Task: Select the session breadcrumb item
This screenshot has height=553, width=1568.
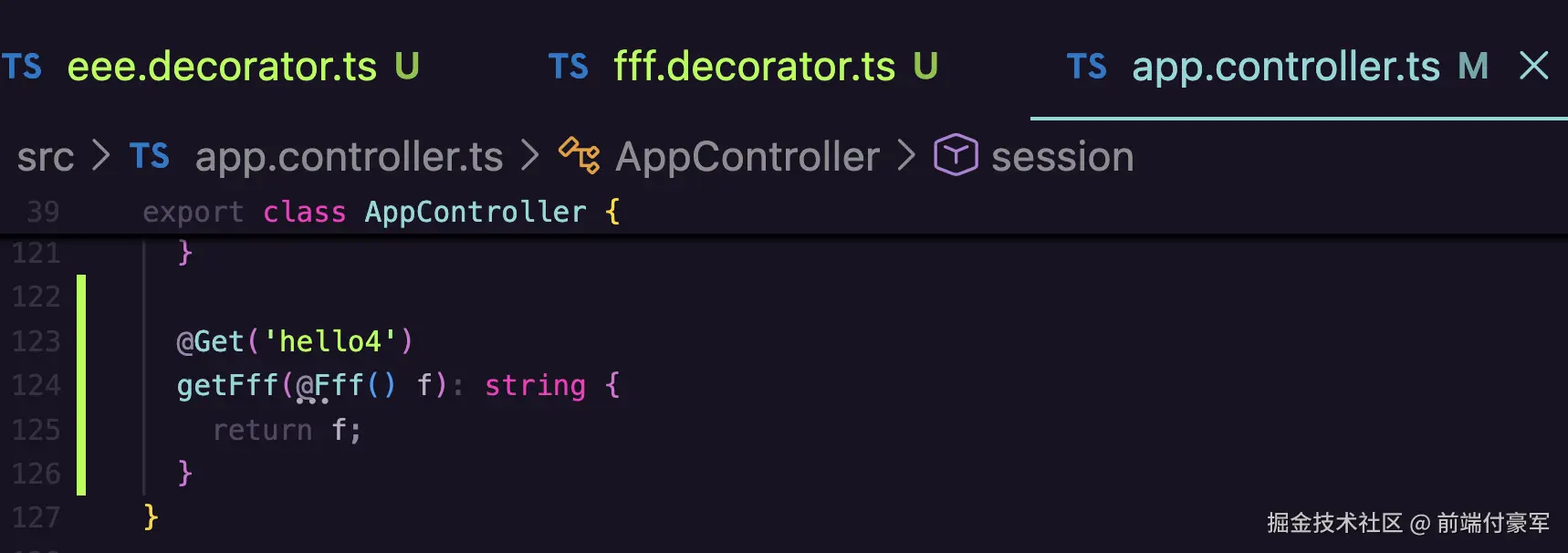Action: 1062,157
